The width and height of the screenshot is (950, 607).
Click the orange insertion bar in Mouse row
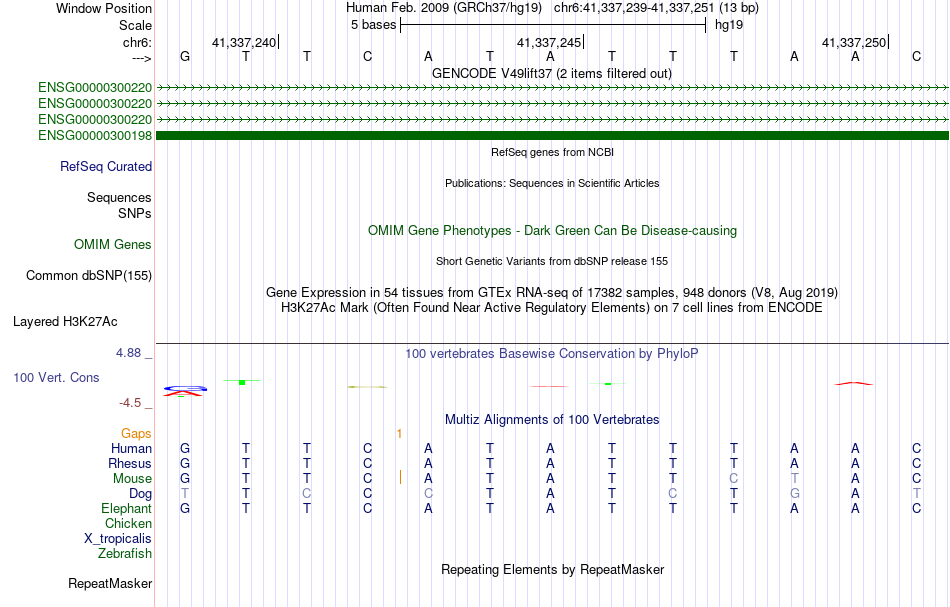[x=400, y=477]
